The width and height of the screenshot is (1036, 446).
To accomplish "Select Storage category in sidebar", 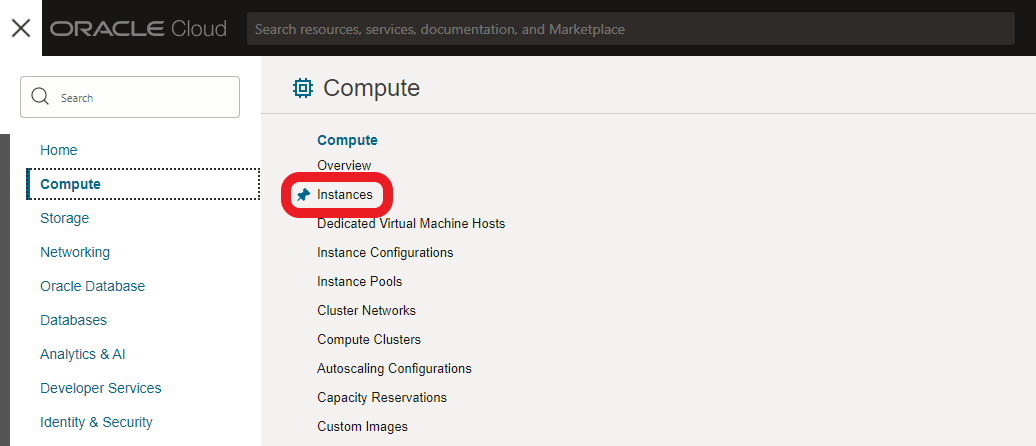I will click(64, 218).
